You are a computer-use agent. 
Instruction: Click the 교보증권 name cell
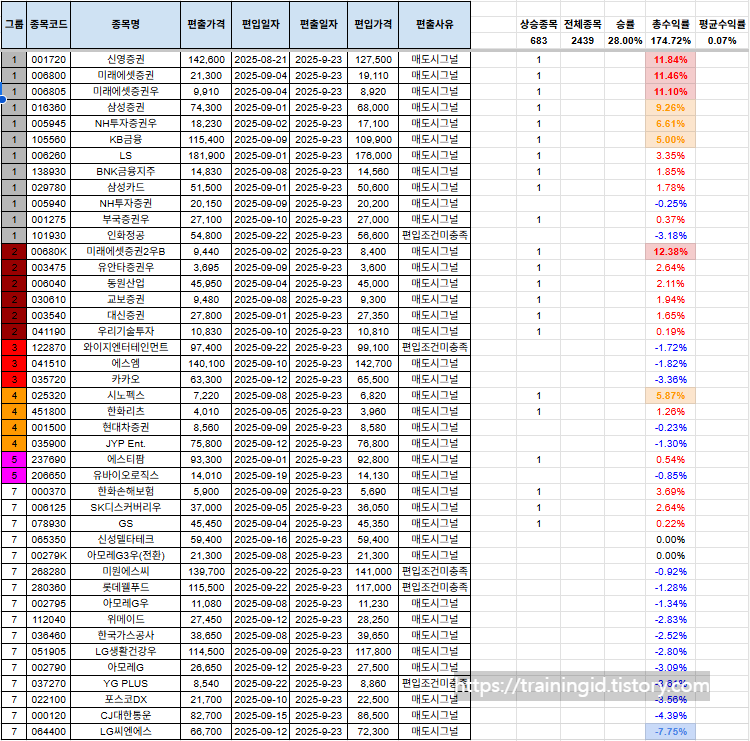125,300
